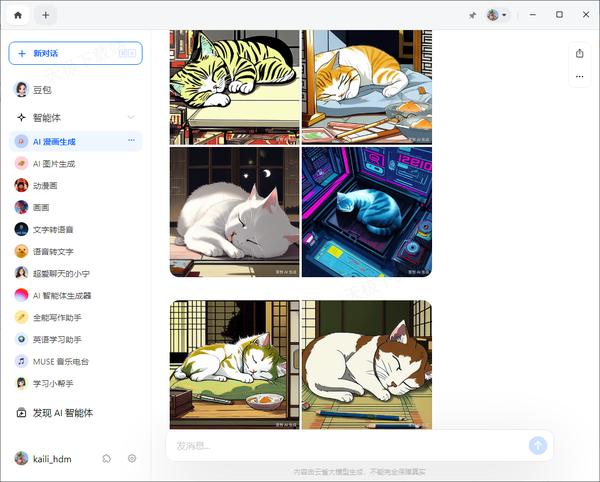
Task: Start a new chat with 新对话 button
Action: coord(75,53)
